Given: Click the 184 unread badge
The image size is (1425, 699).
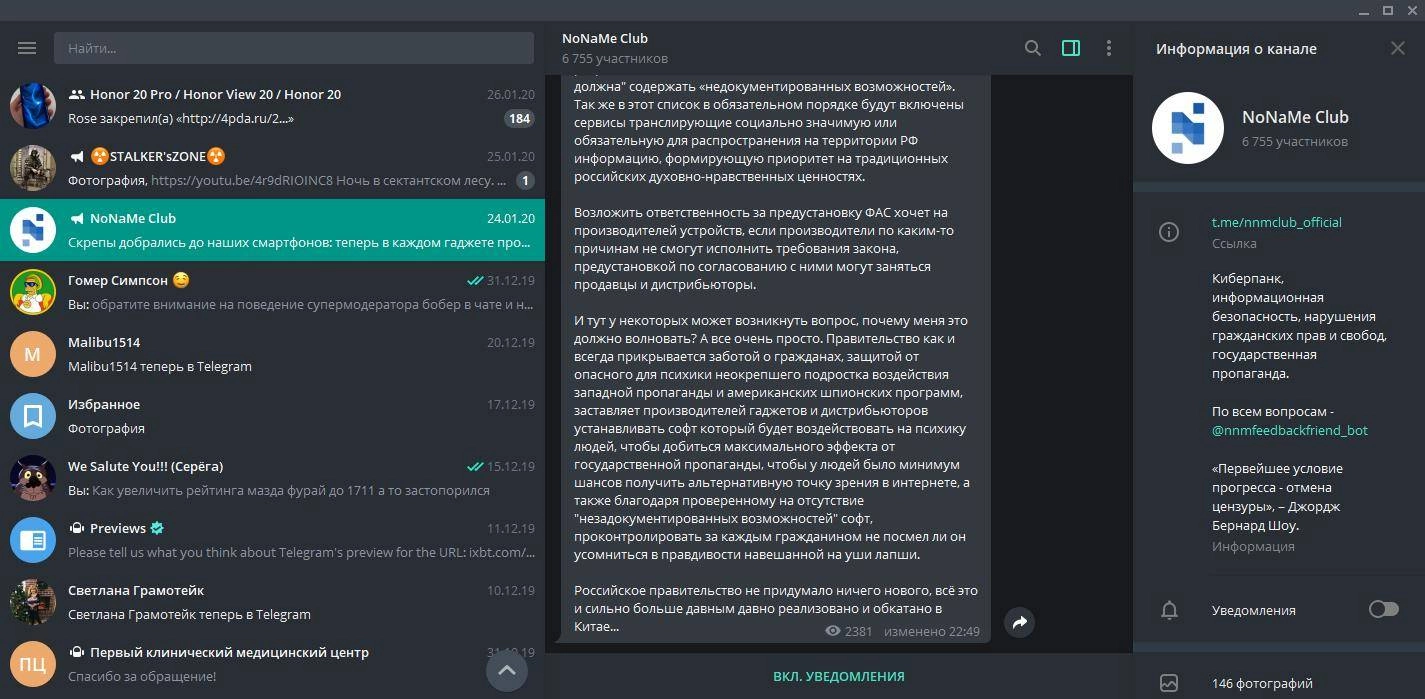Looking at the screenshot, I should tap(520, 119).
